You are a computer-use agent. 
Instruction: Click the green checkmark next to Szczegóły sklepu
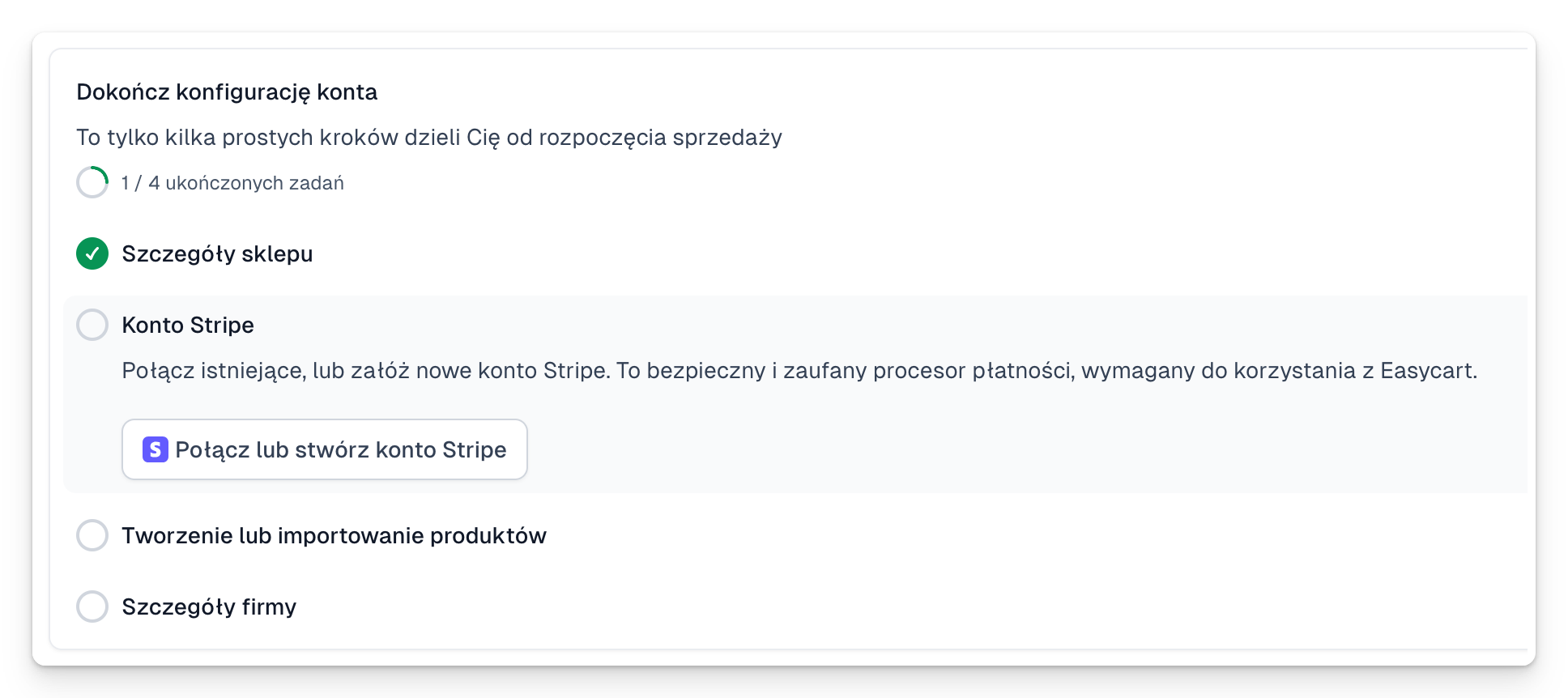point(92,253)
